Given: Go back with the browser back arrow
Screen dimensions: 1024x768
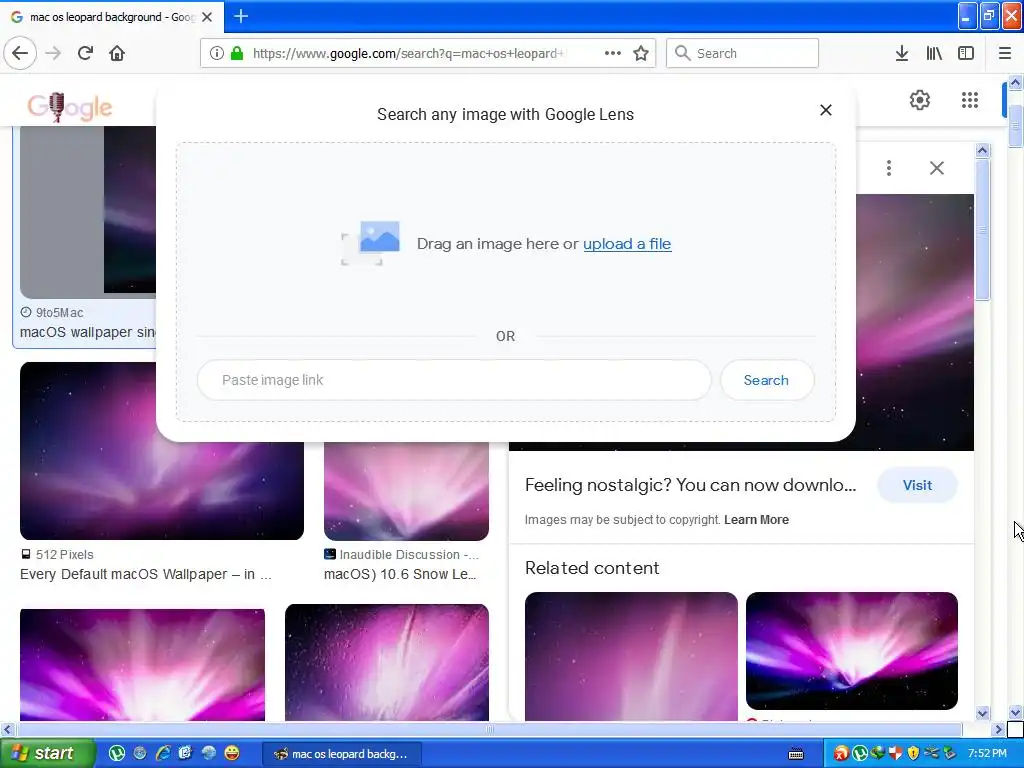Looking at the screenshot, I should 20,54.
